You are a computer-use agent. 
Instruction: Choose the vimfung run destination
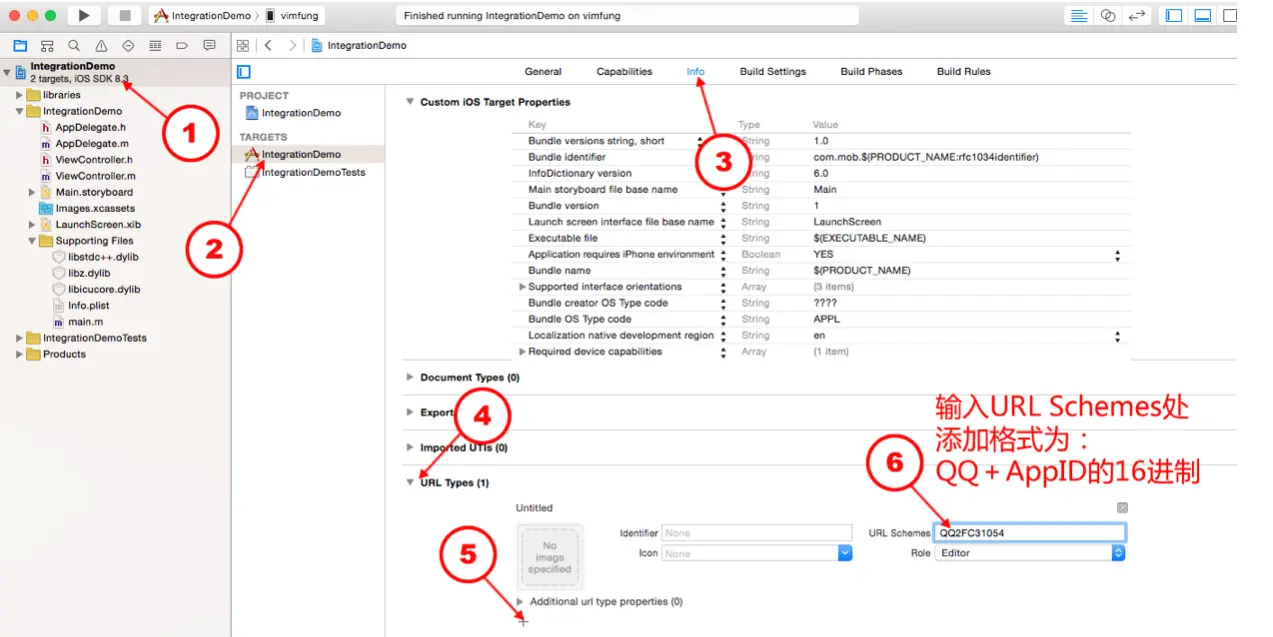(294, 16)
